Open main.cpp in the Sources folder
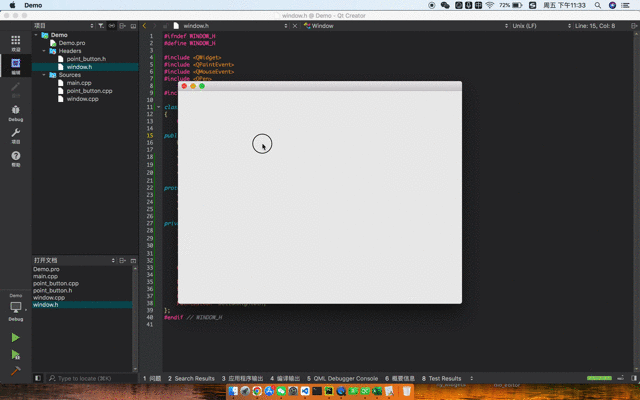Viewport: 640px width, 400px height. (79, 83)
